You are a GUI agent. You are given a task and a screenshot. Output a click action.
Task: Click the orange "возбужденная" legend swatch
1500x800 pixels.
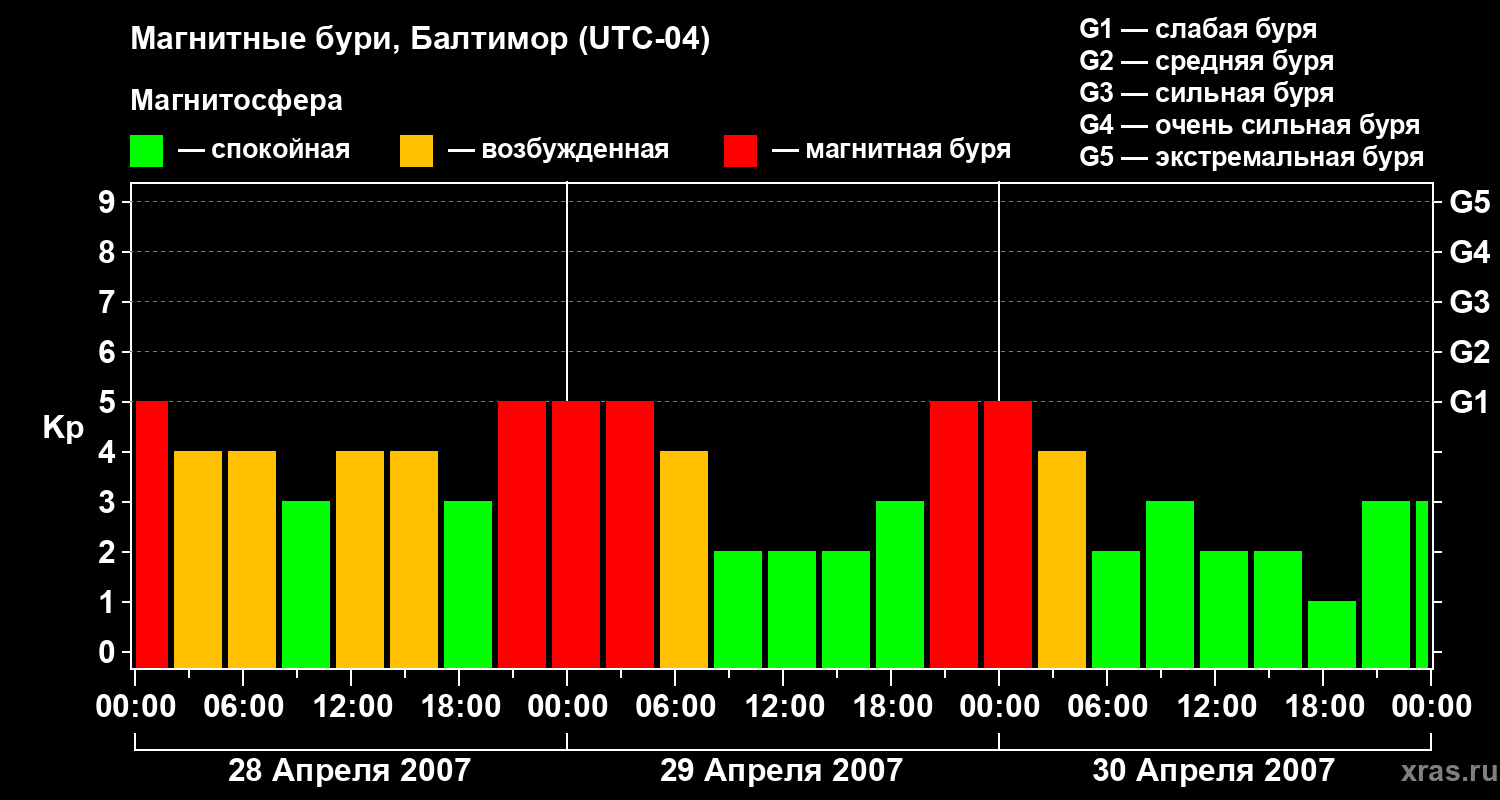click(416, 151)
